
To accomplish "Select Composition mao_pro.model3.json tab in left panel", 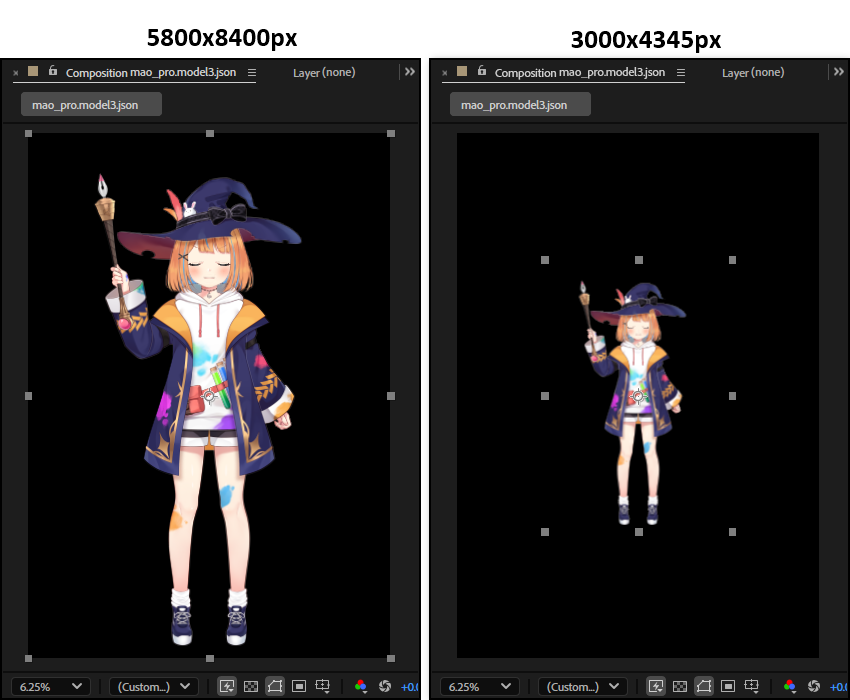I will point(151,73).
